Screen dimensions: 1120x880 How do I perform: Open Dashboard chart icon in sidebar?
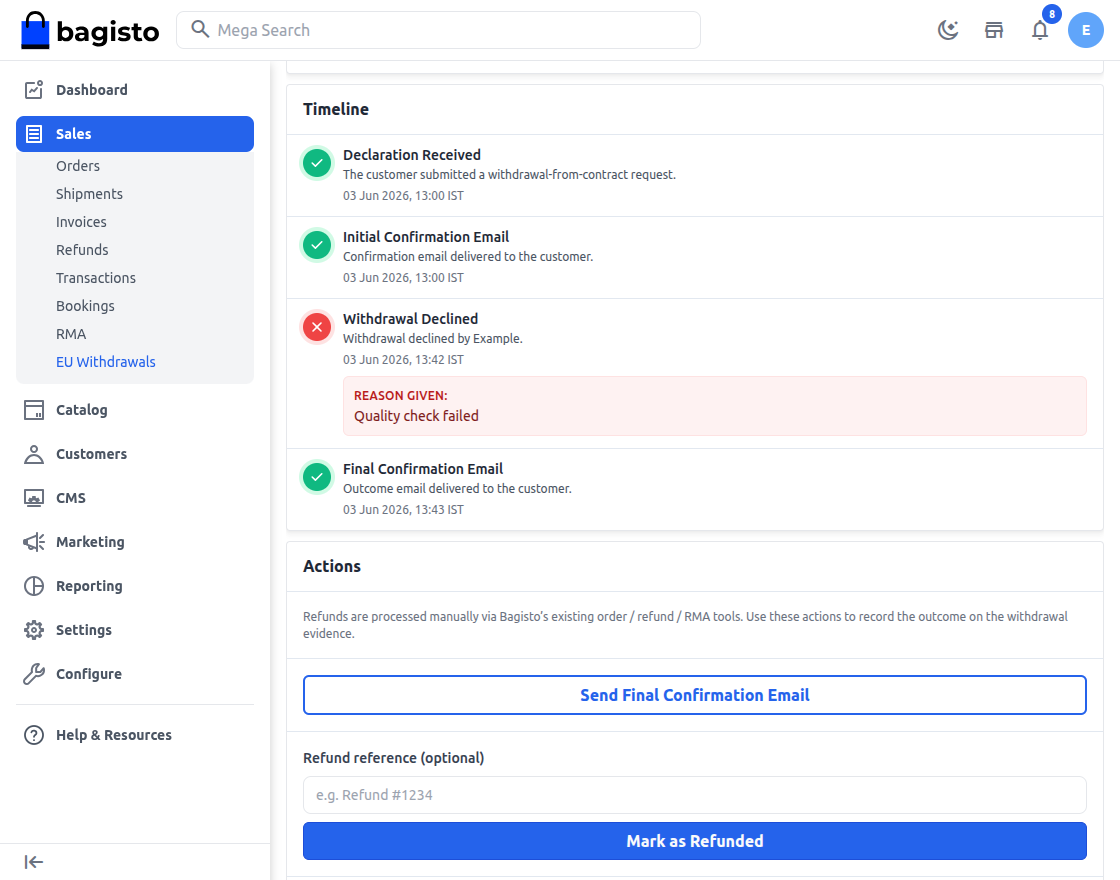34,89
